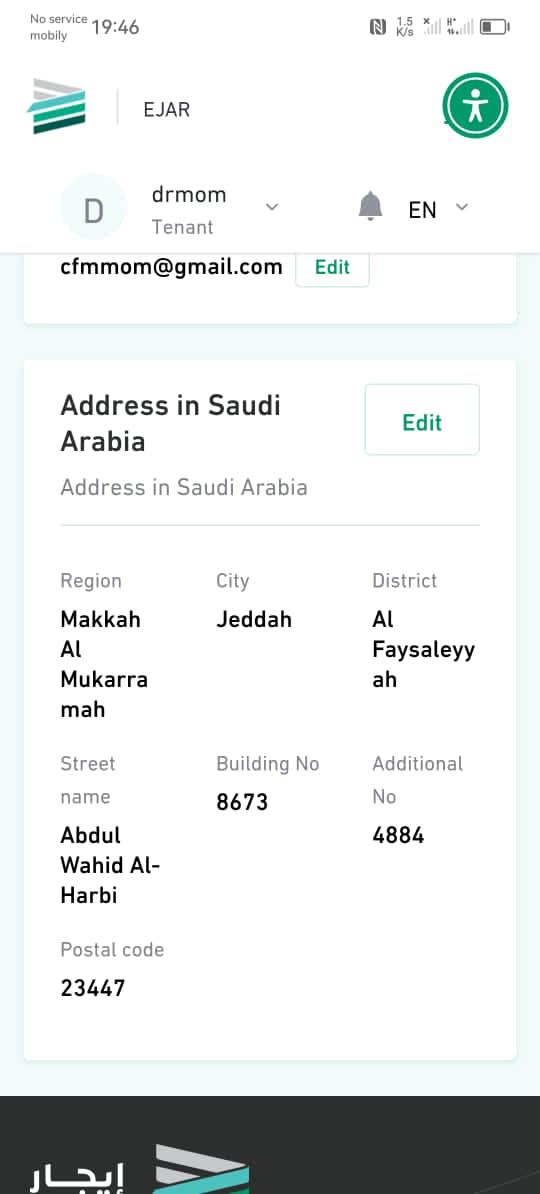Tap the Jeddah city value

(x=254, y=619)
